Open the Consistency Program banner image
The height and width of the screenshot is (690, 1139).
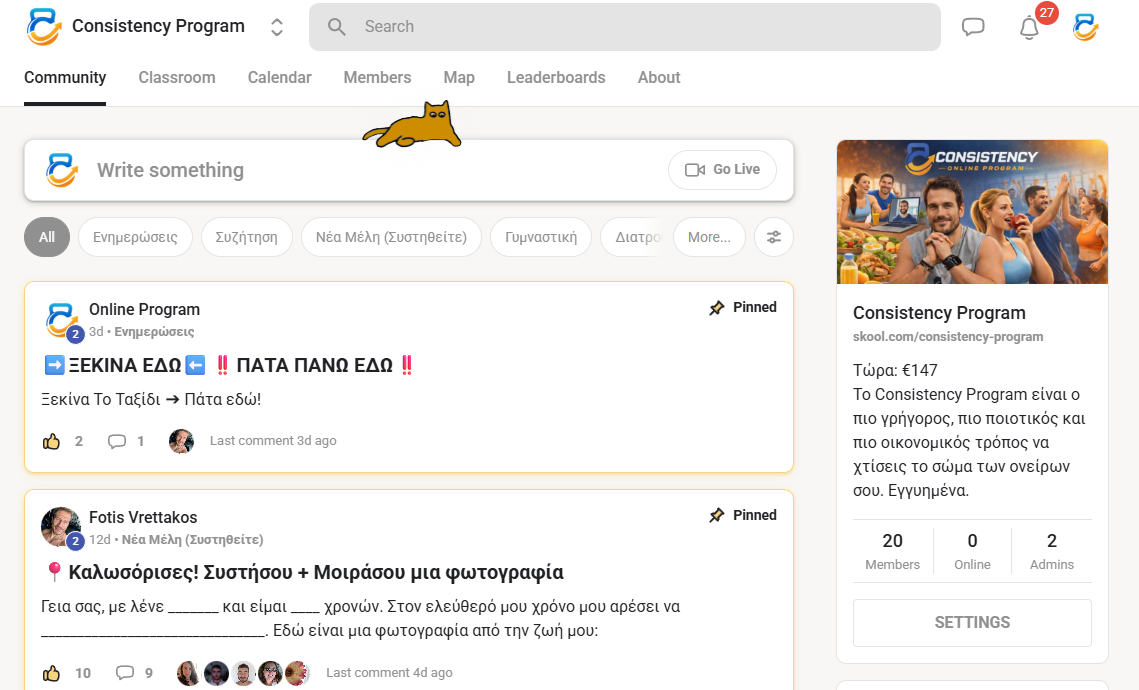(x=972, y=212)
